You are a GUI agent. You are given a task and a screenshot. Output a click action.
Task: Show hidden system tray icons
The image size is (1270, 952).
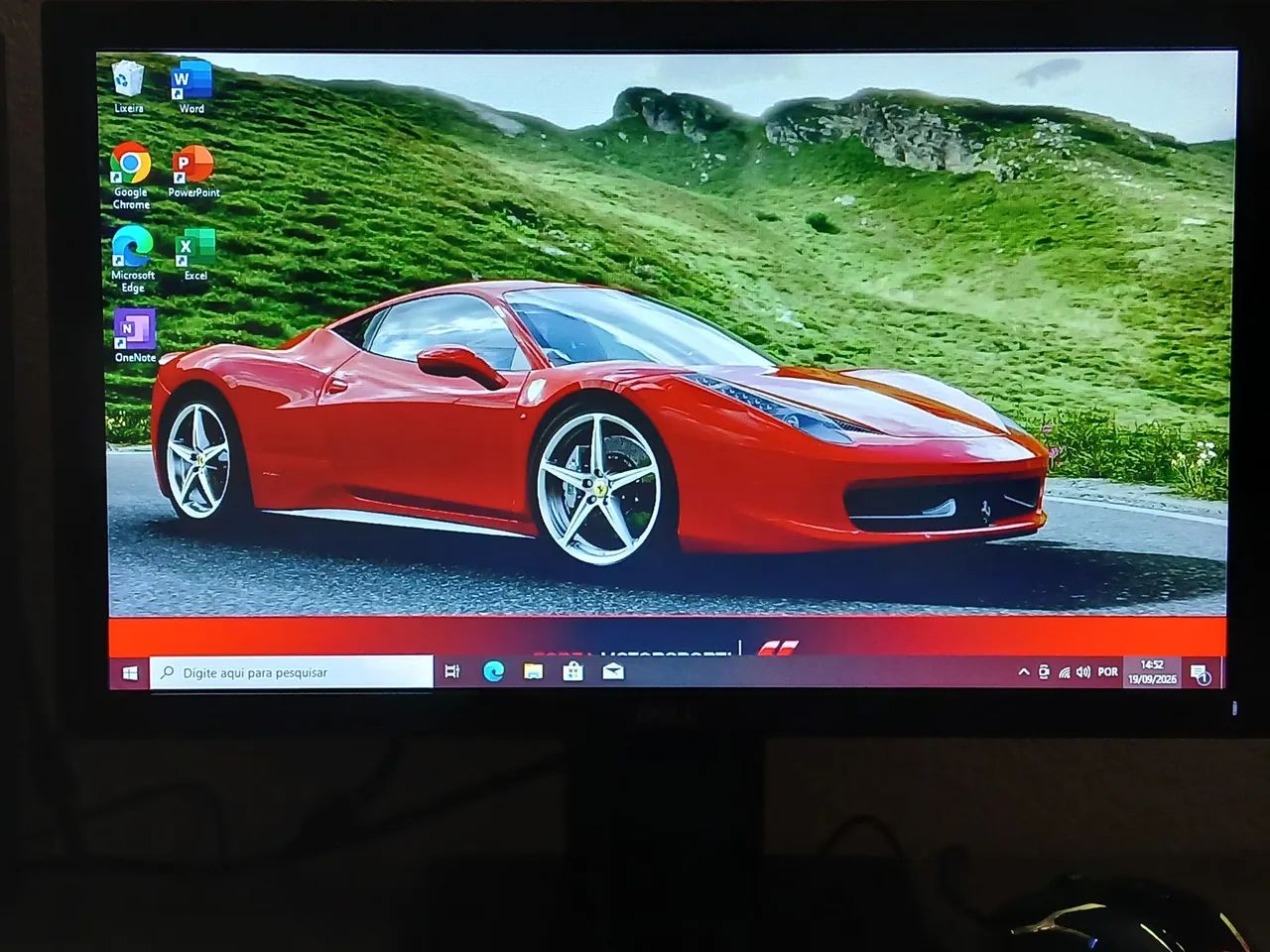click(1024, 671)
